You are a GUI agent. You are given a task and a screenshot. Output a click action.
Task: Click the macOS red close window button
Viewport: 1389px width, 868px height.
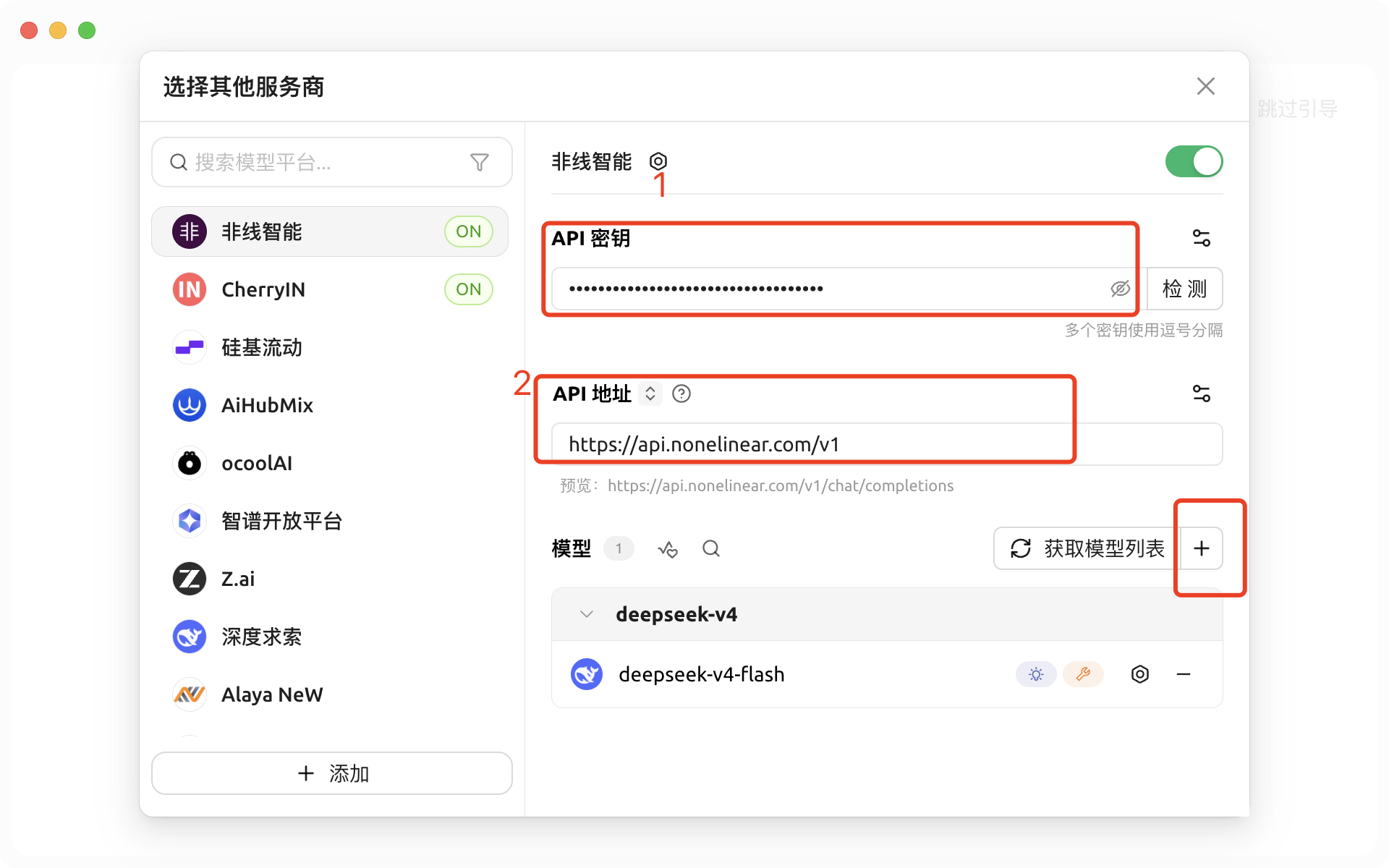(29, 30)
